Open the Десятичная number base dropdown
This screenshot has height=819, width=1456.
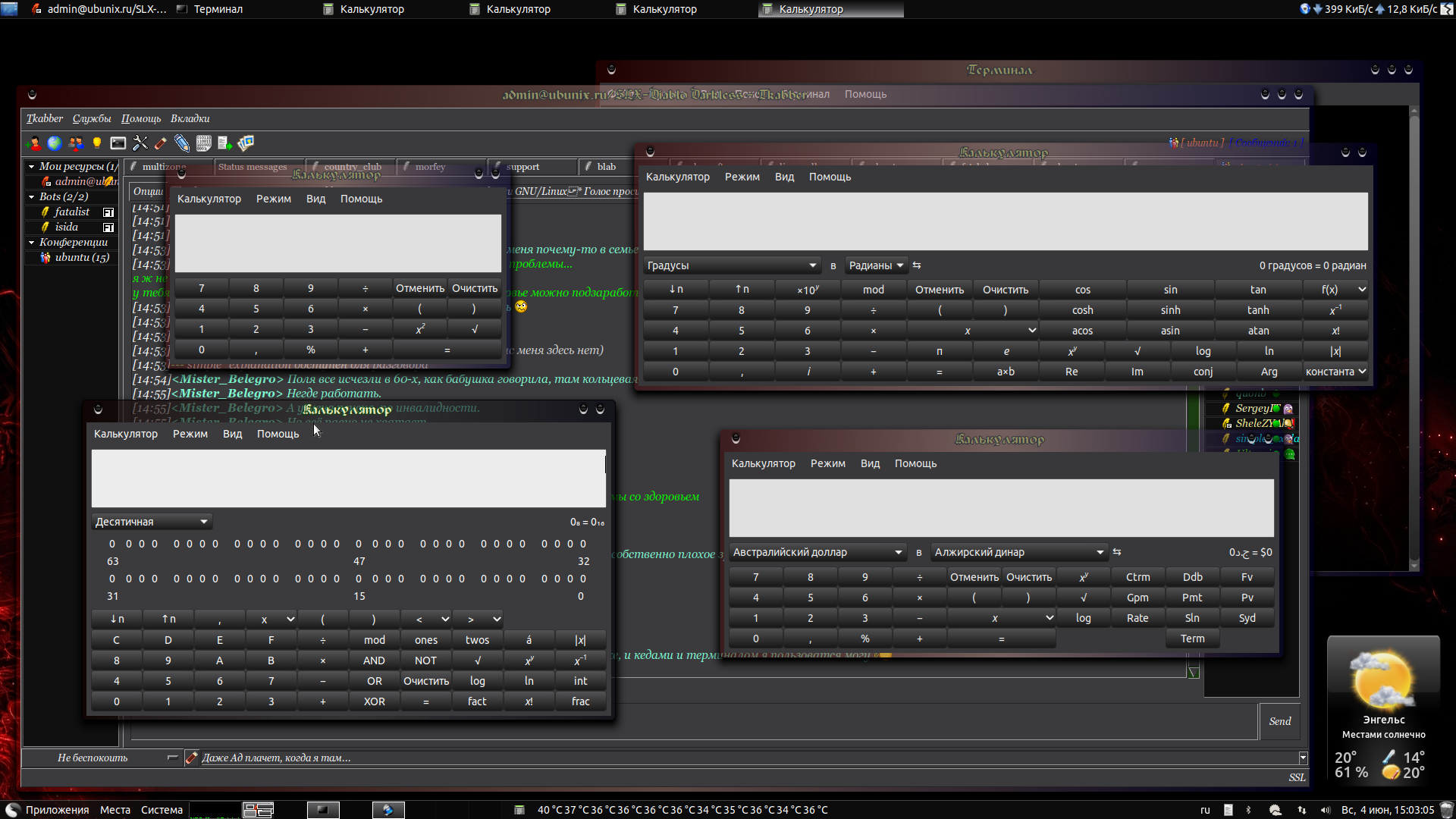pos(152,522)
